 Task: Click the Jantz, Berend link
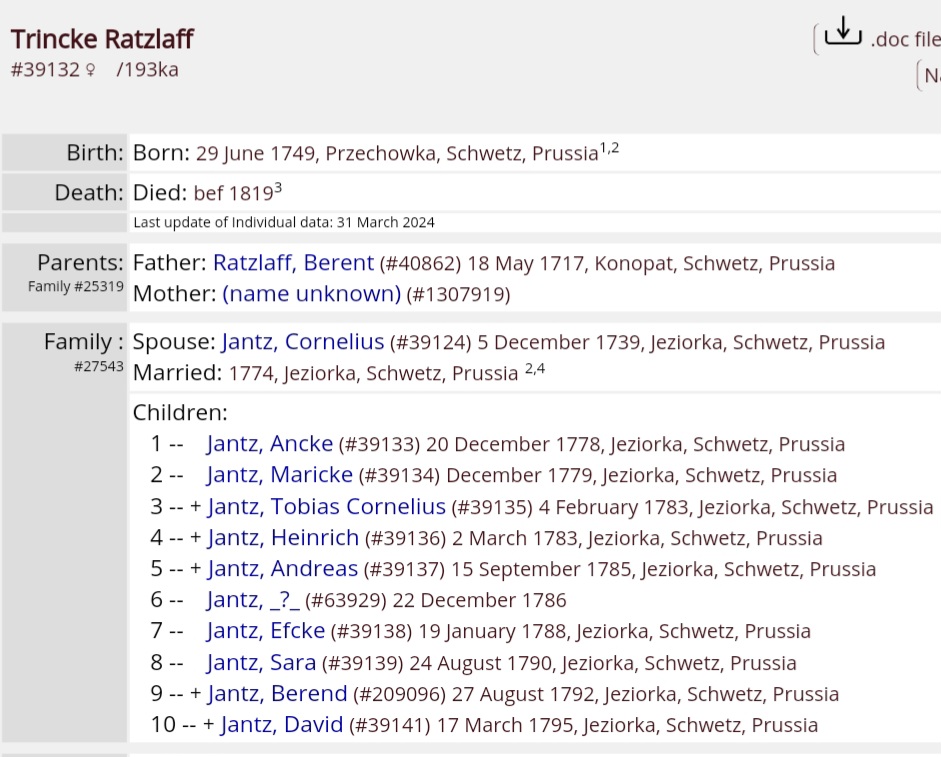[277, 694]
